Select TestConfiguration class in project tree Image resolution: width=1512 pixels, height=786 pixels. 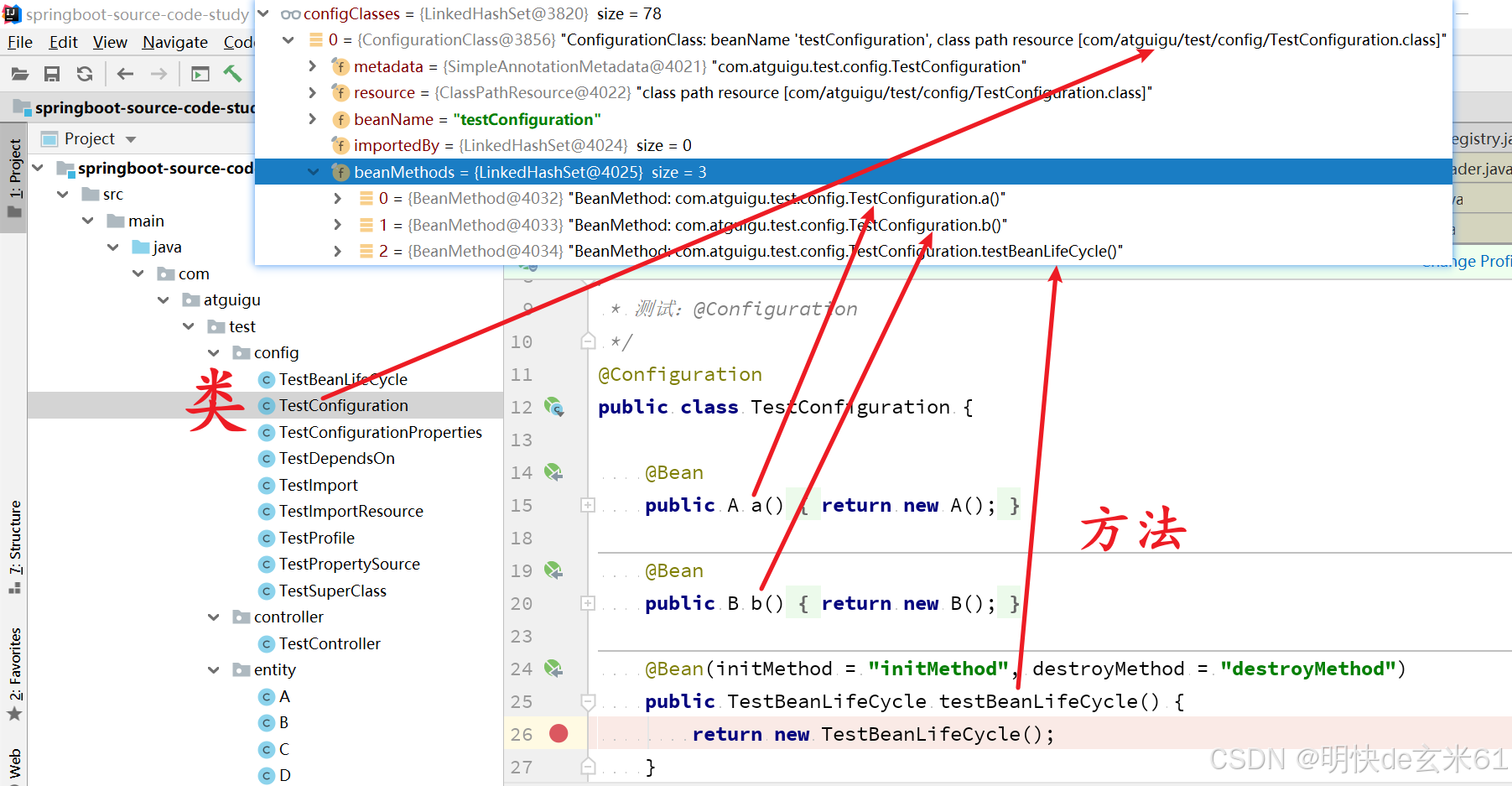pos(343,405)
